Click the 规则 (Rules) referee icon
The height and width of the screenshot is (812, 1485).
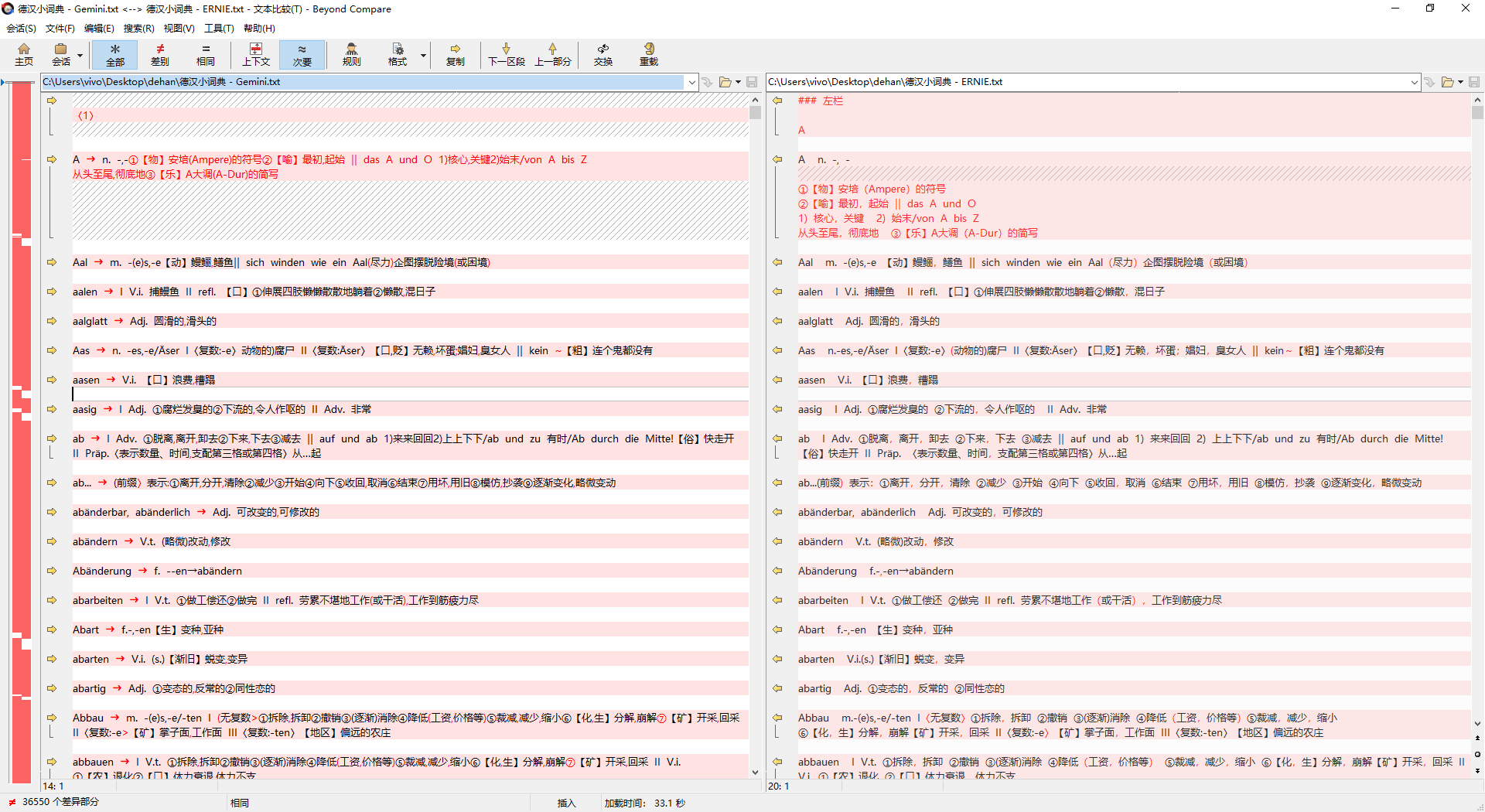tap(351, 54)
